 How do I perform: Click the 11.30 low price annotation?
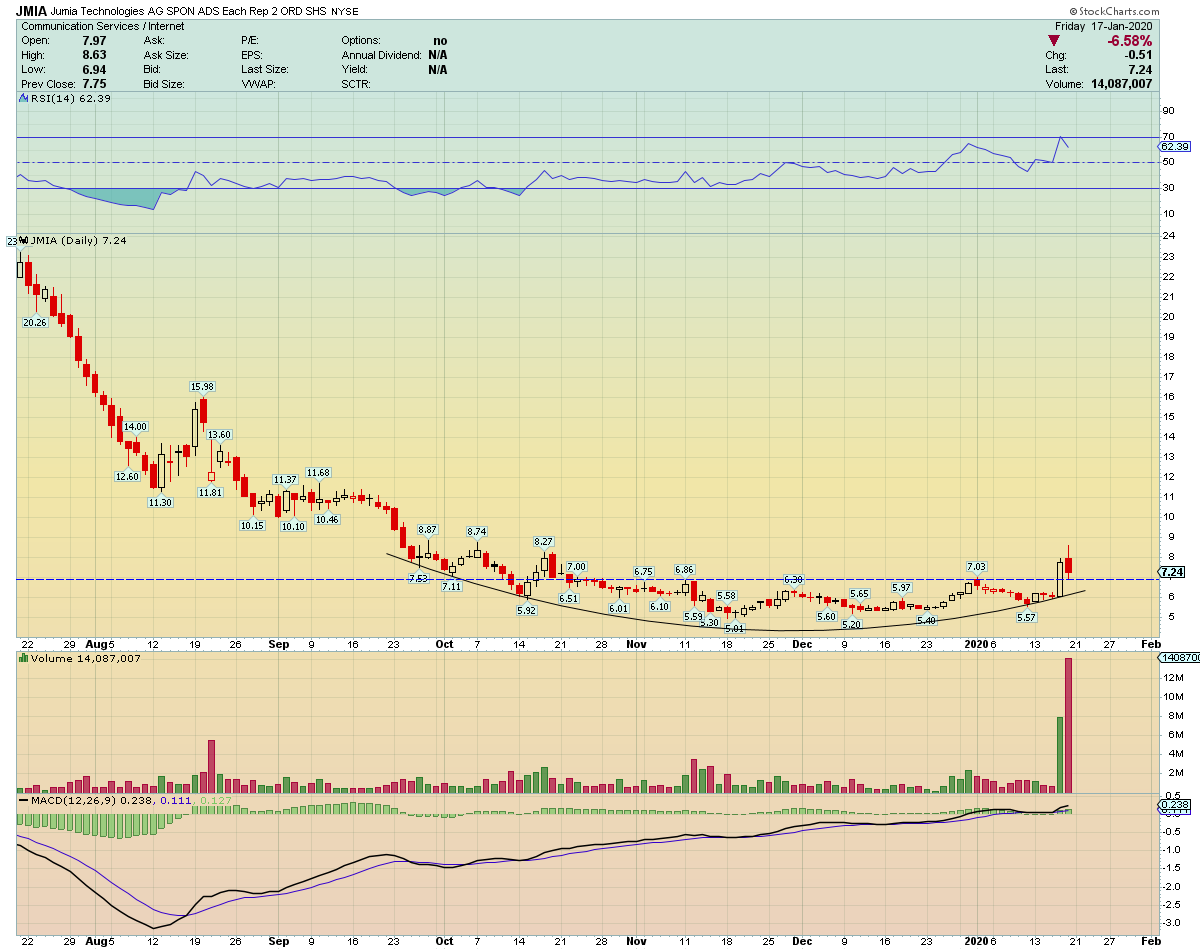(161, 502)
